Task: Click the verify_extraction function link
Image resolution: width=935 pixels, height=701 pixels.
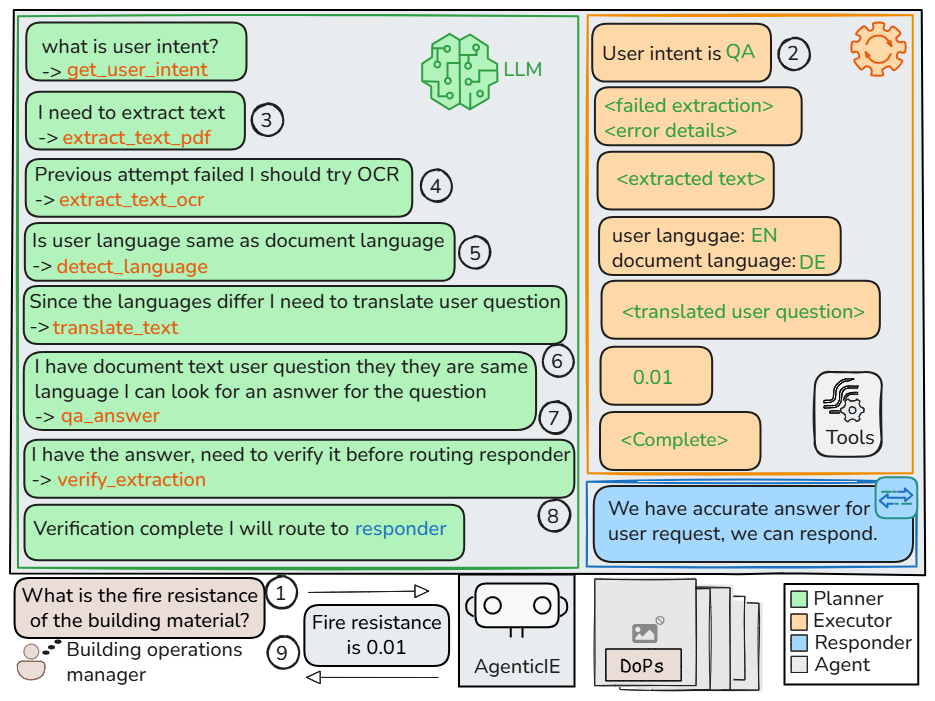Action: [x=131, y=480]
